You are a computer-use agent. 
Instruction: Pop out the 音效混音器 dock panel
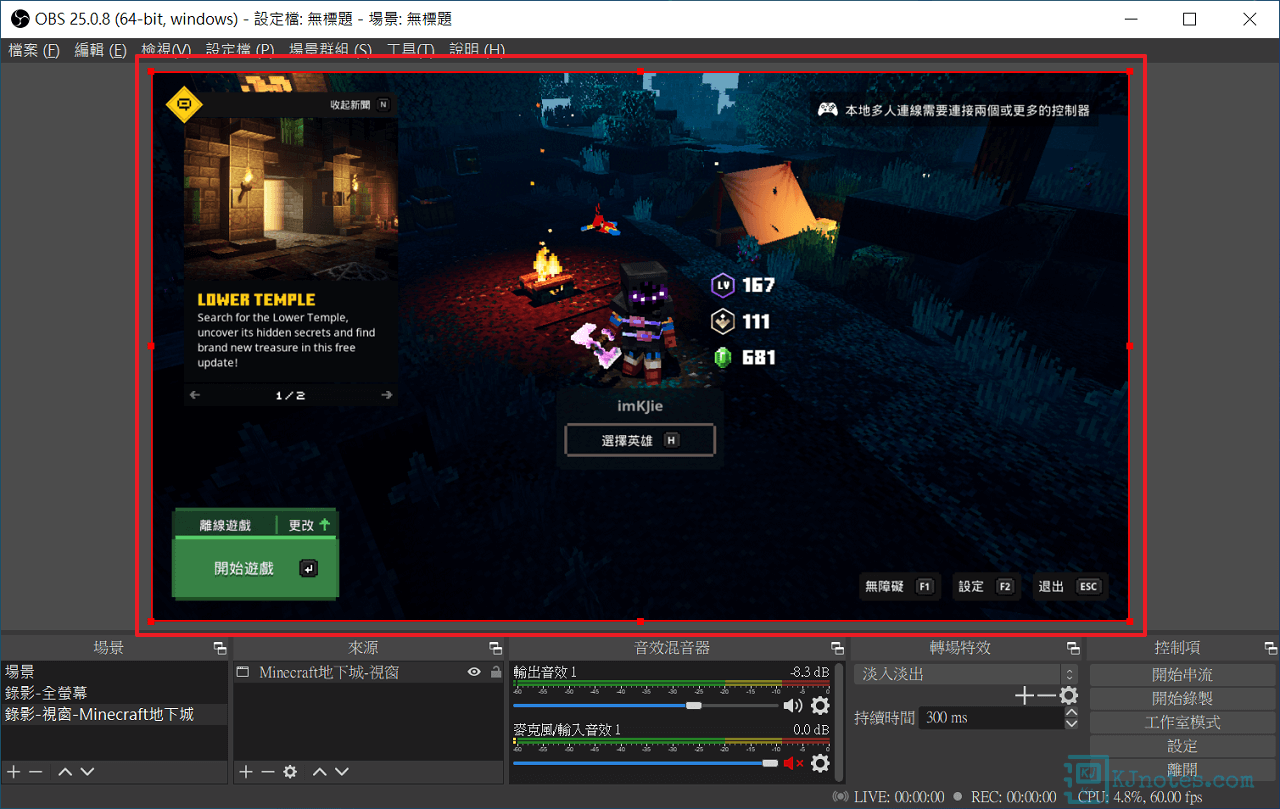click(837, 649)
